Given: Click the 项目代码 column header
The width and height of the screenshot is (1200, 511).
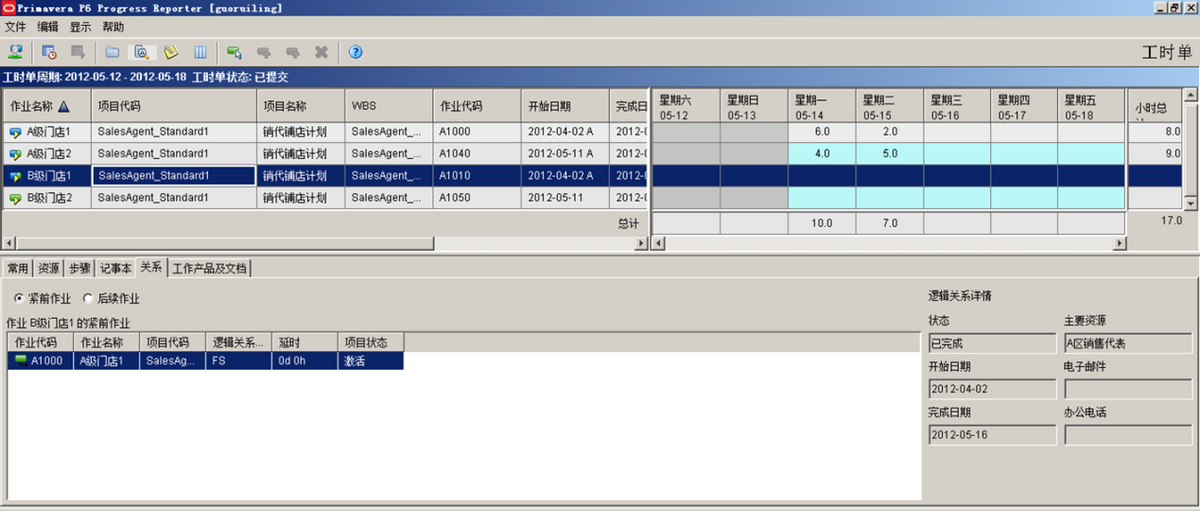Looking at the screenshot, I should (x=174, y=106).
